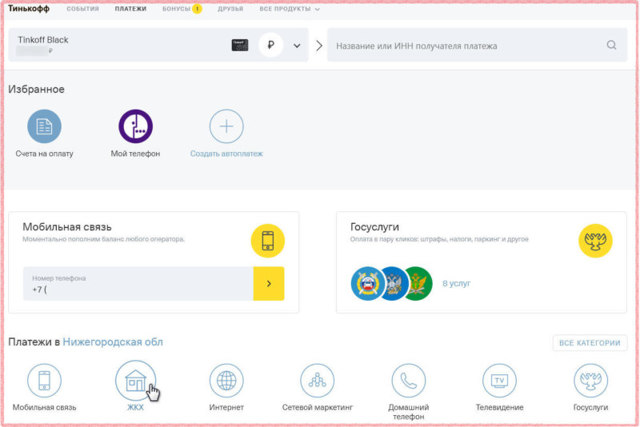Click the plus icon to add autopayment

pos(227,126)
